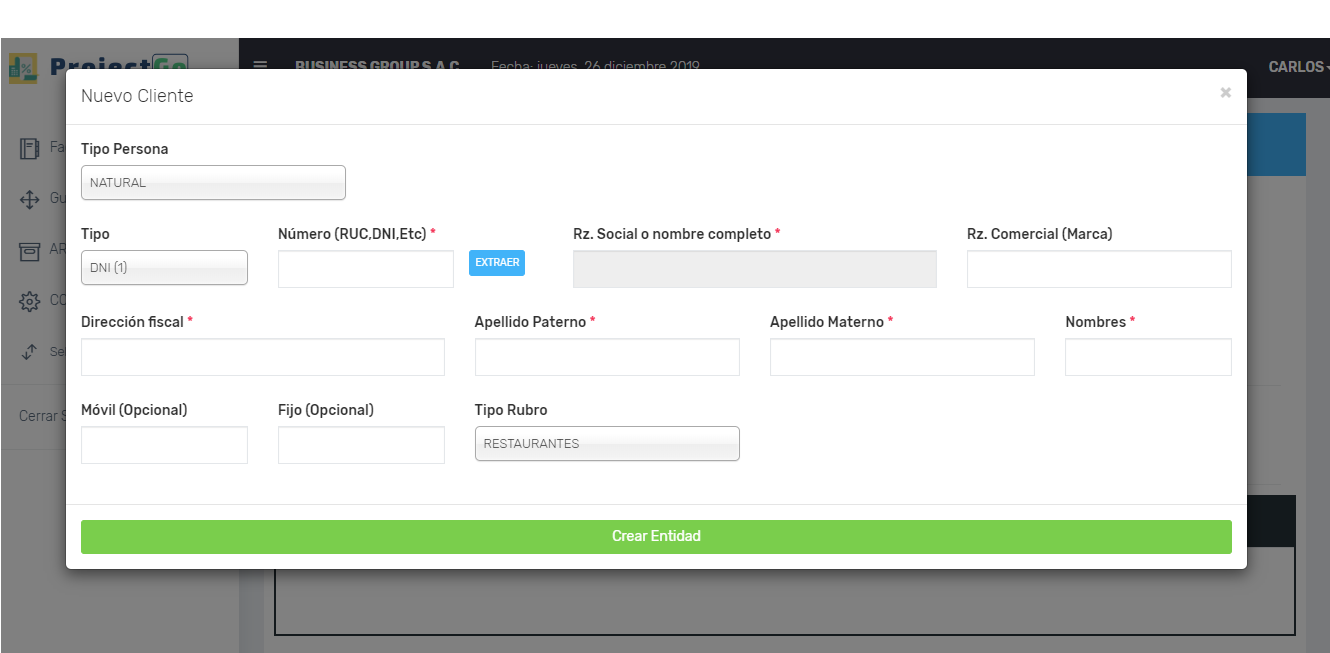
Task: Open the CARLOS user menu
Action: pos(1297,67)
